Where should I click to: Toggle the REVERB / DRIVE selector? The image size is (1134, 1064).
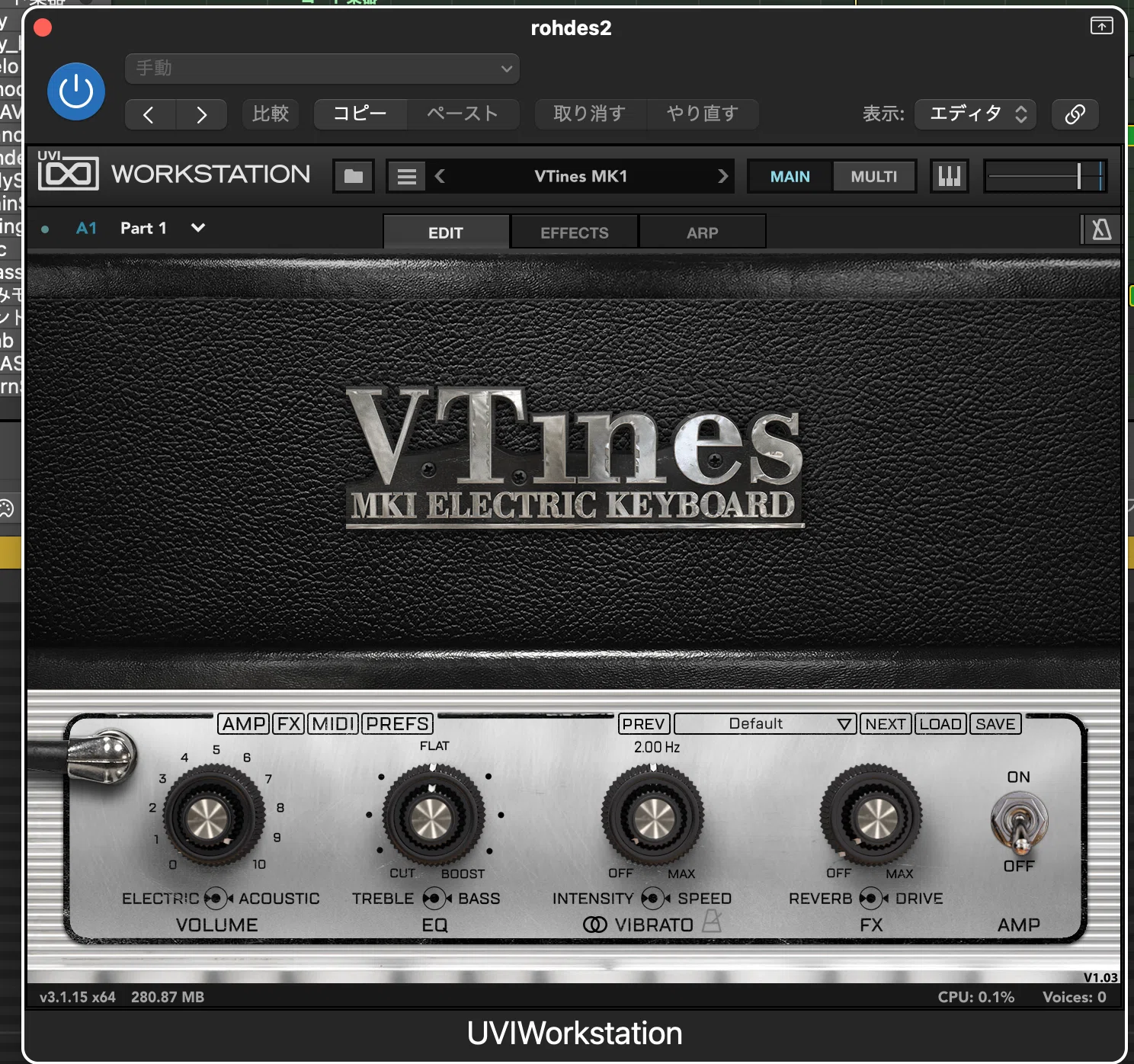click(x=873, y=899)
